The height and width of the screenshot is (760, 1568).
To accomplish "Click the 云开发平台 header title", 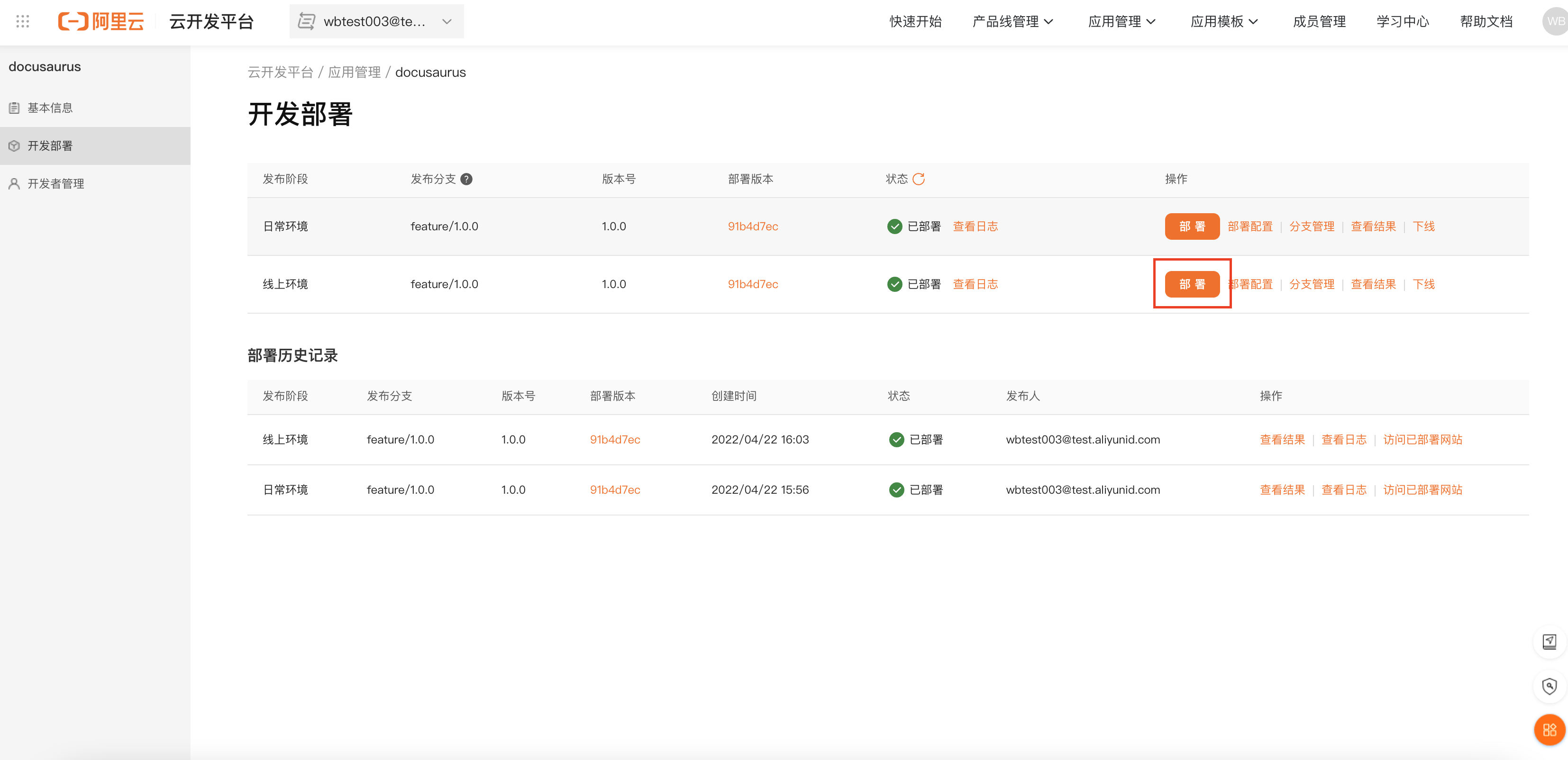I will point(211,21).
